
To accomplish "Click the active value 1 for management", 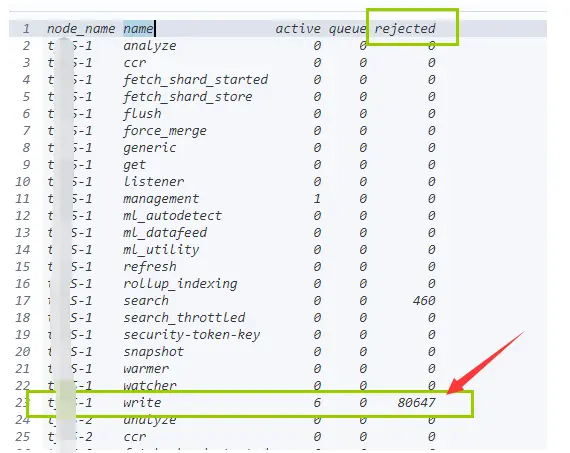I will [x=317, y=199].
